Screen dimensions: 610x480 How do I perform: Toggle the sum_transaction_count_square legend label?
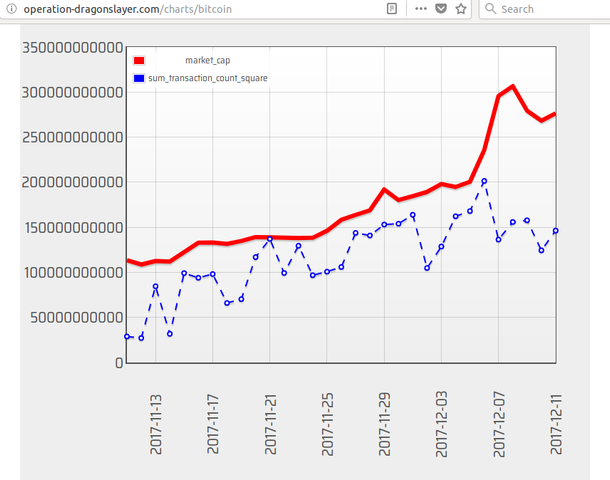[207, 77]
